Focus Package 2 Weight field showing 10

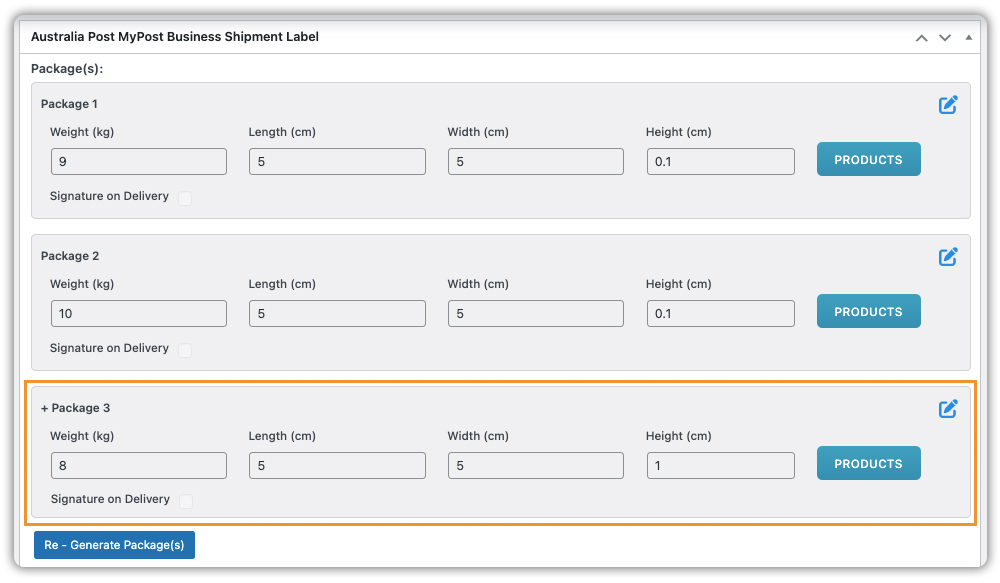point(138,313)
